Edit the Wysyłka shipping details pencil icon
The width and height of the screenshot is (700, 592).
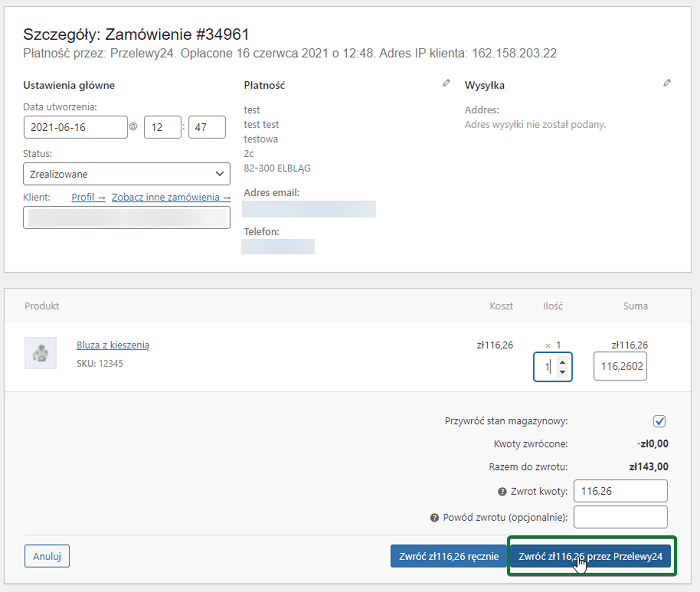(x=667, y=83)
